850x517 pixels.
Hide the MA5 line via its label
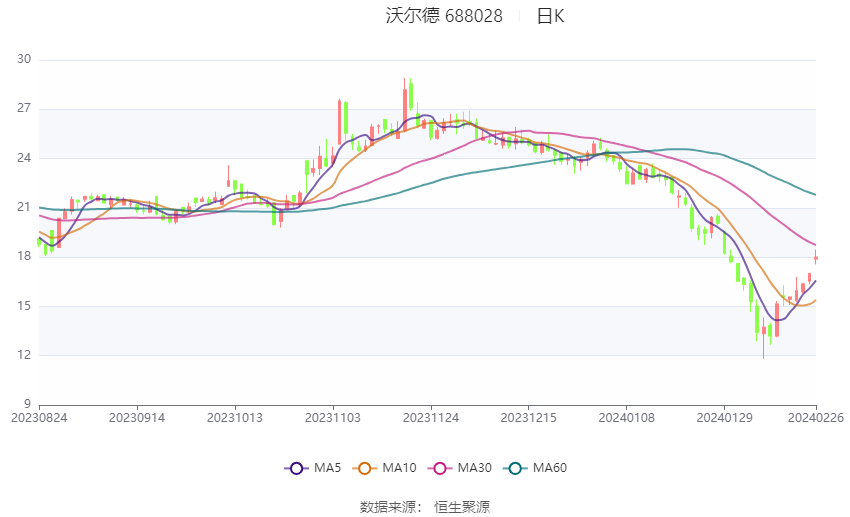327,468
